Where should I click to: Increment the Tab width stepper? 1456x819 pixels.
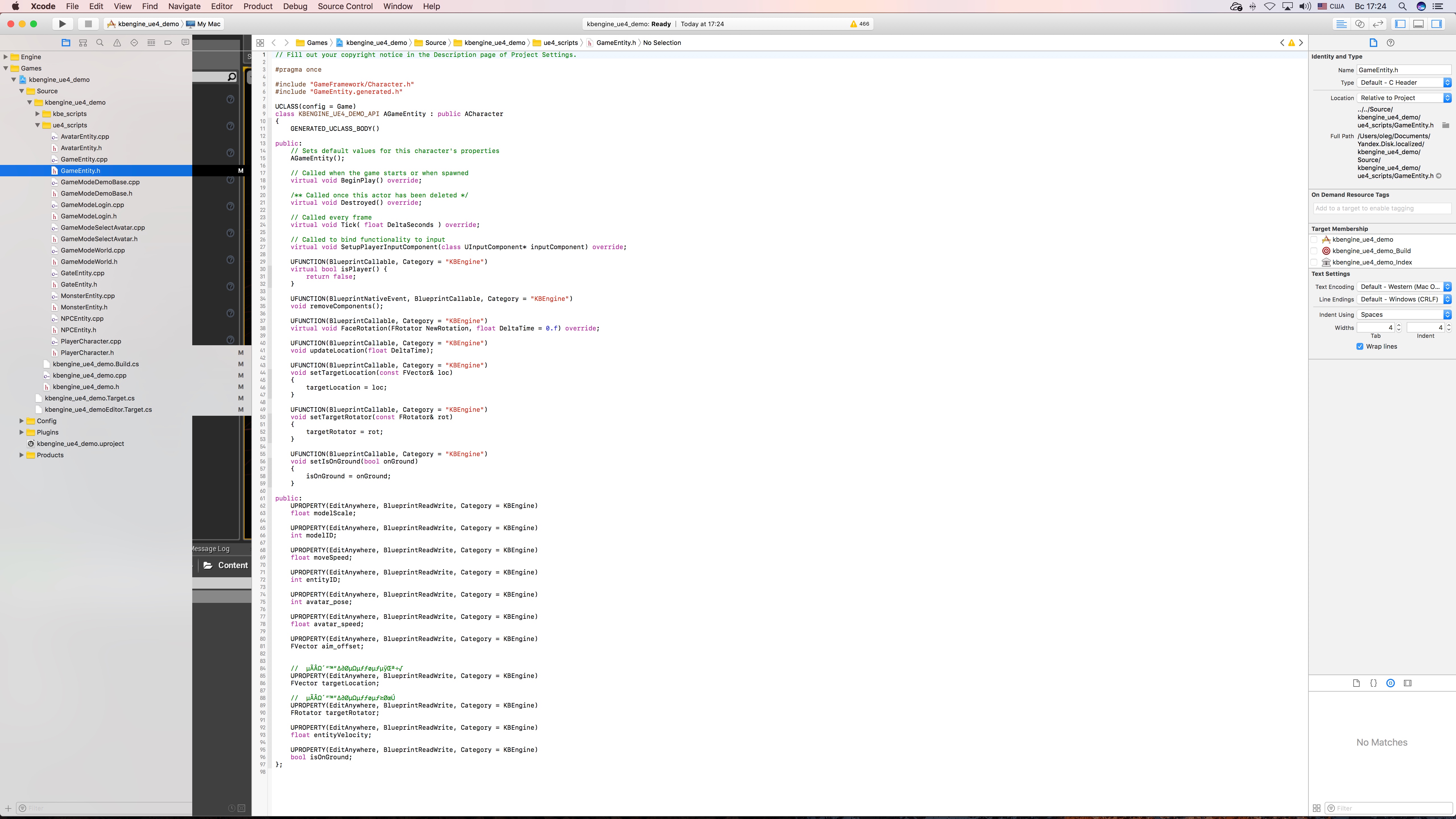pos(1399,325)
